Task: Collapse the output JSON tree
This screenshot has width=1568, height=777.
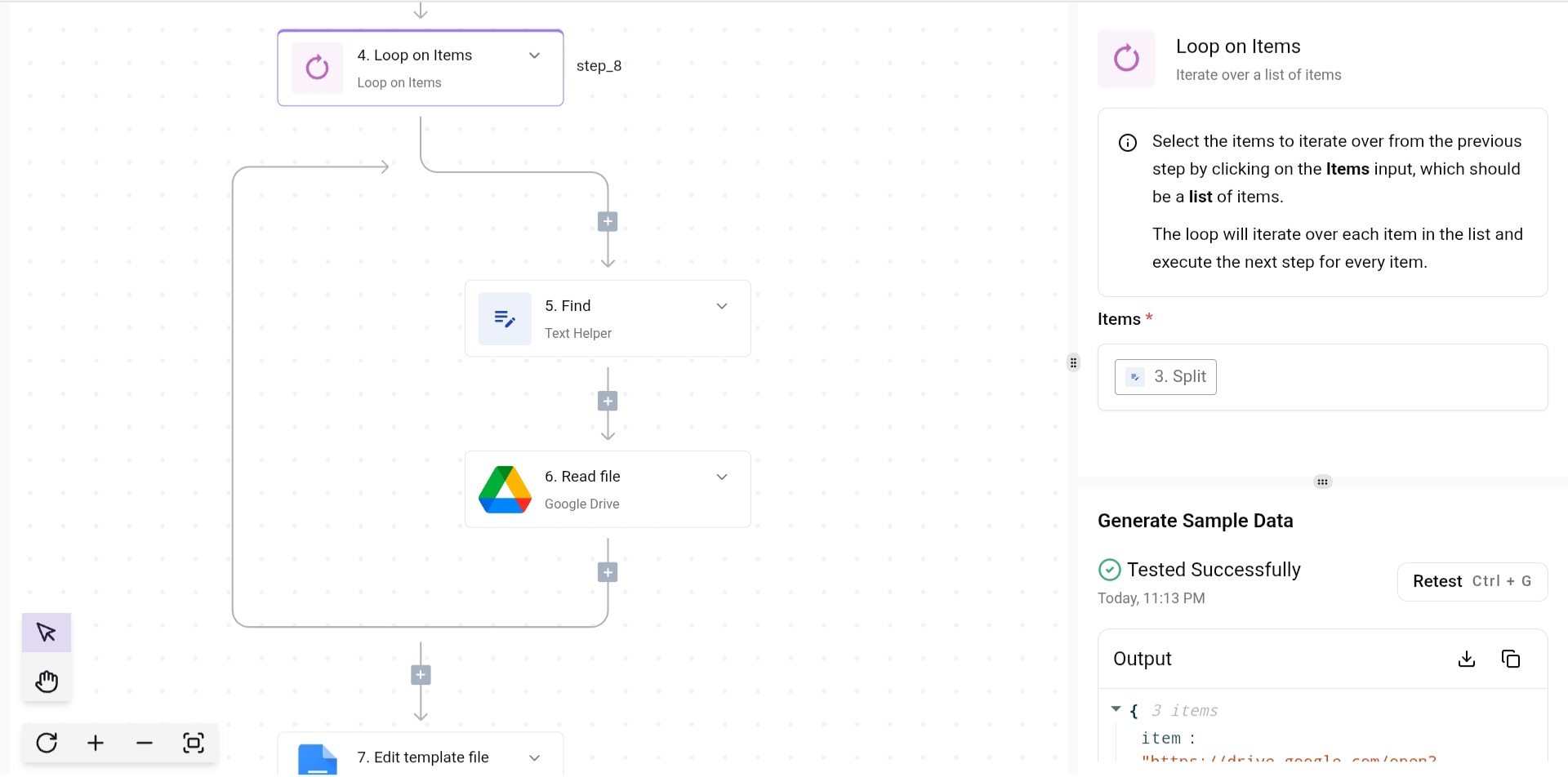Action: [1116, 710]
